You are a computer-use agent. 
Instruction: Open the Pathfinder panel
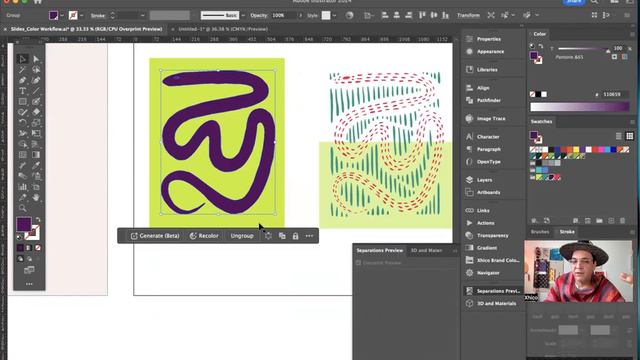click(489, 100)
